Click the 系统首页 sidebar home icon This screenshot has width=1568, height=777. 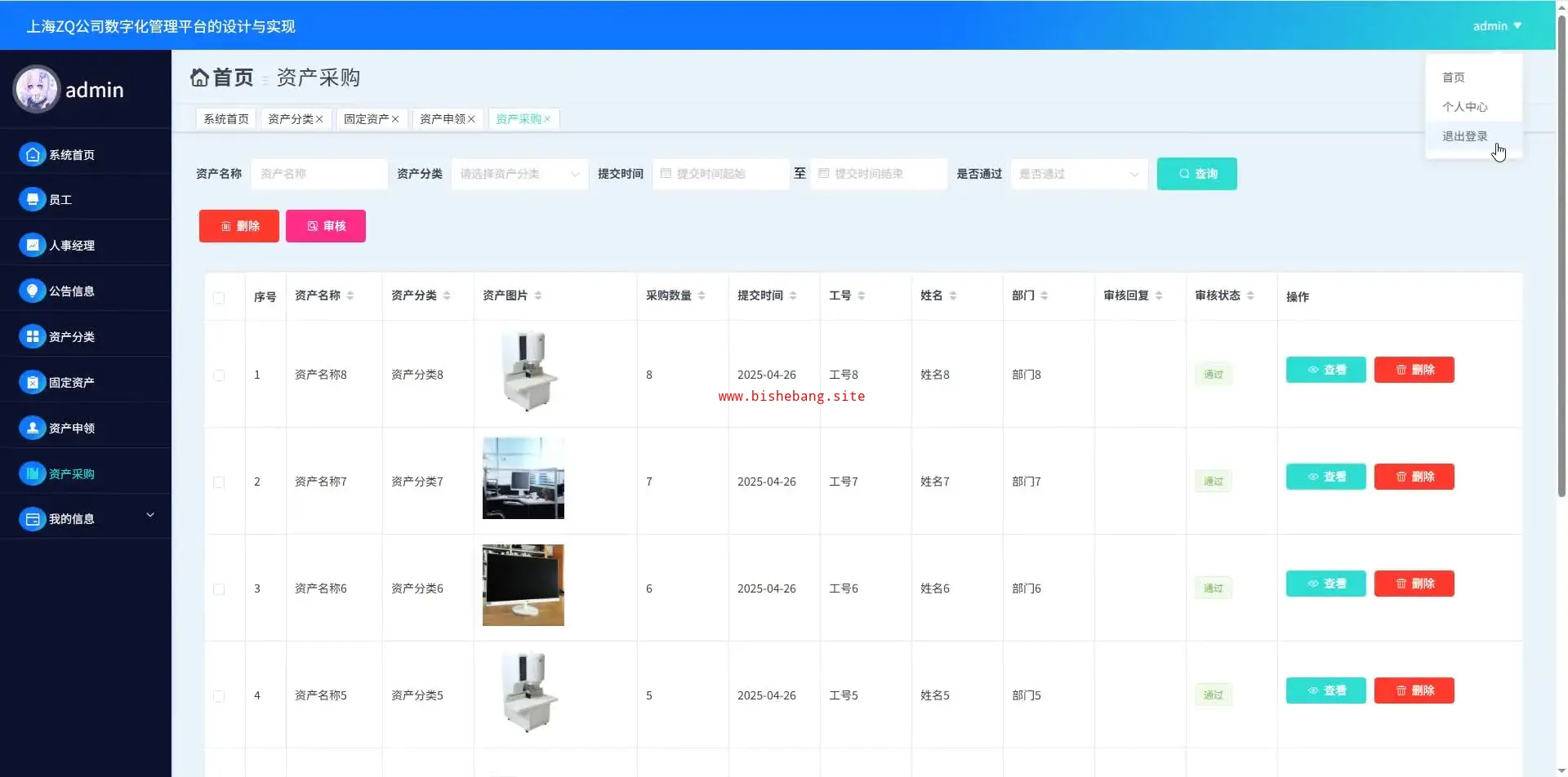click(32, 155)
